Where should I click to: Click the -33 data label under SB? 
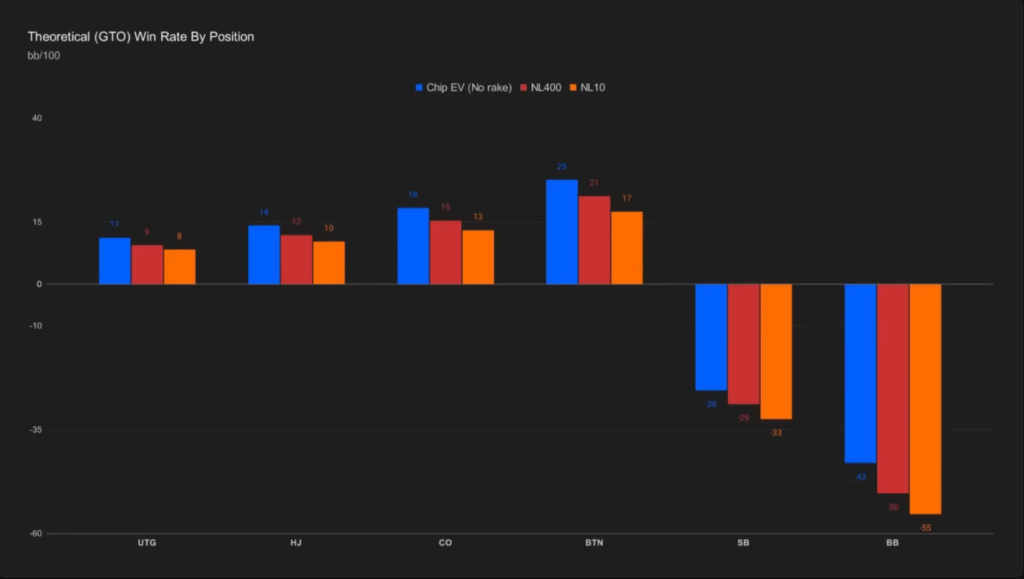(776, 433)
